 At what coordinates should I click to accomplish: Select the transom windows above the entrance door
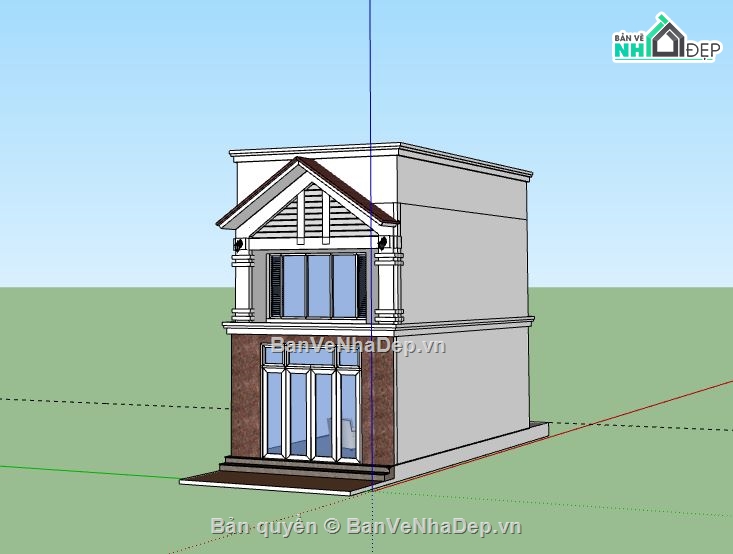pyautogui.click(x=310, y=358)
